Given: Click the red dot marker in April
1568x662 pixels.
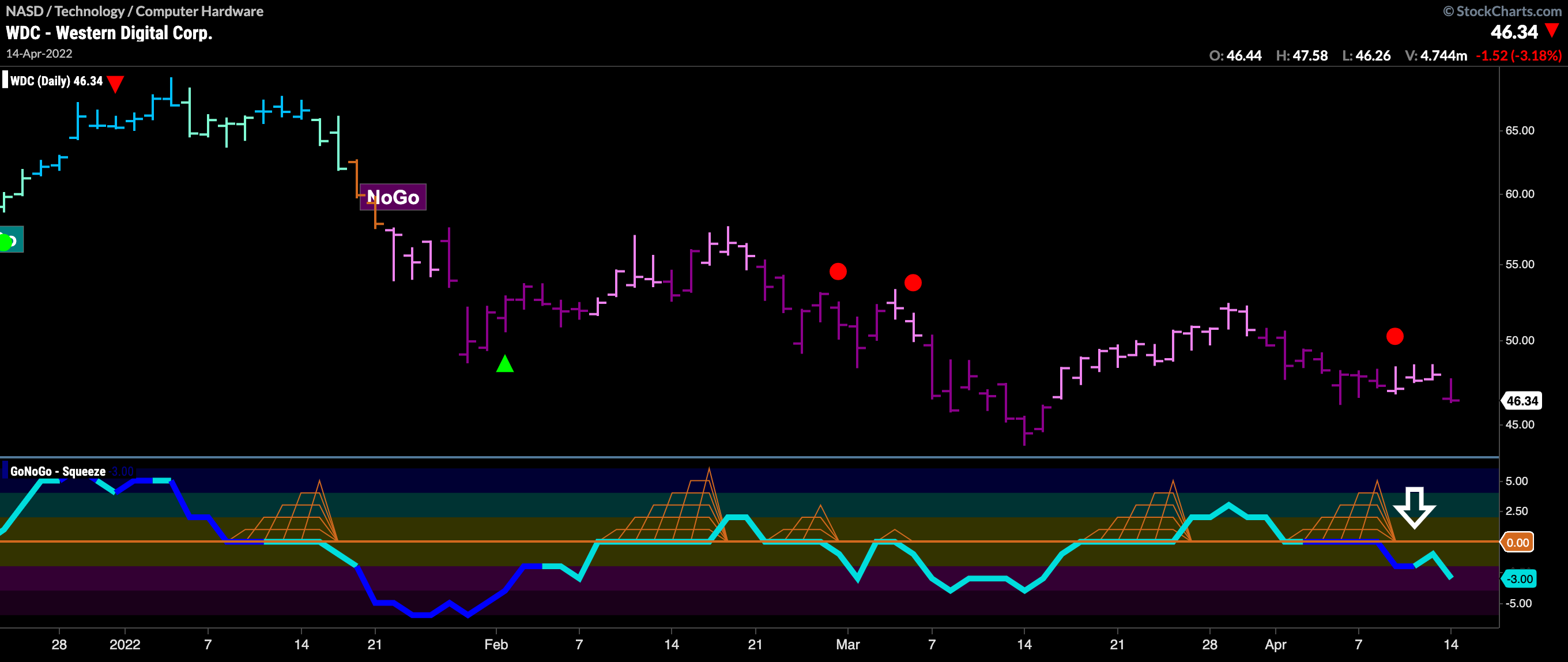Looking at the screenshot, I should [1394, 336].
